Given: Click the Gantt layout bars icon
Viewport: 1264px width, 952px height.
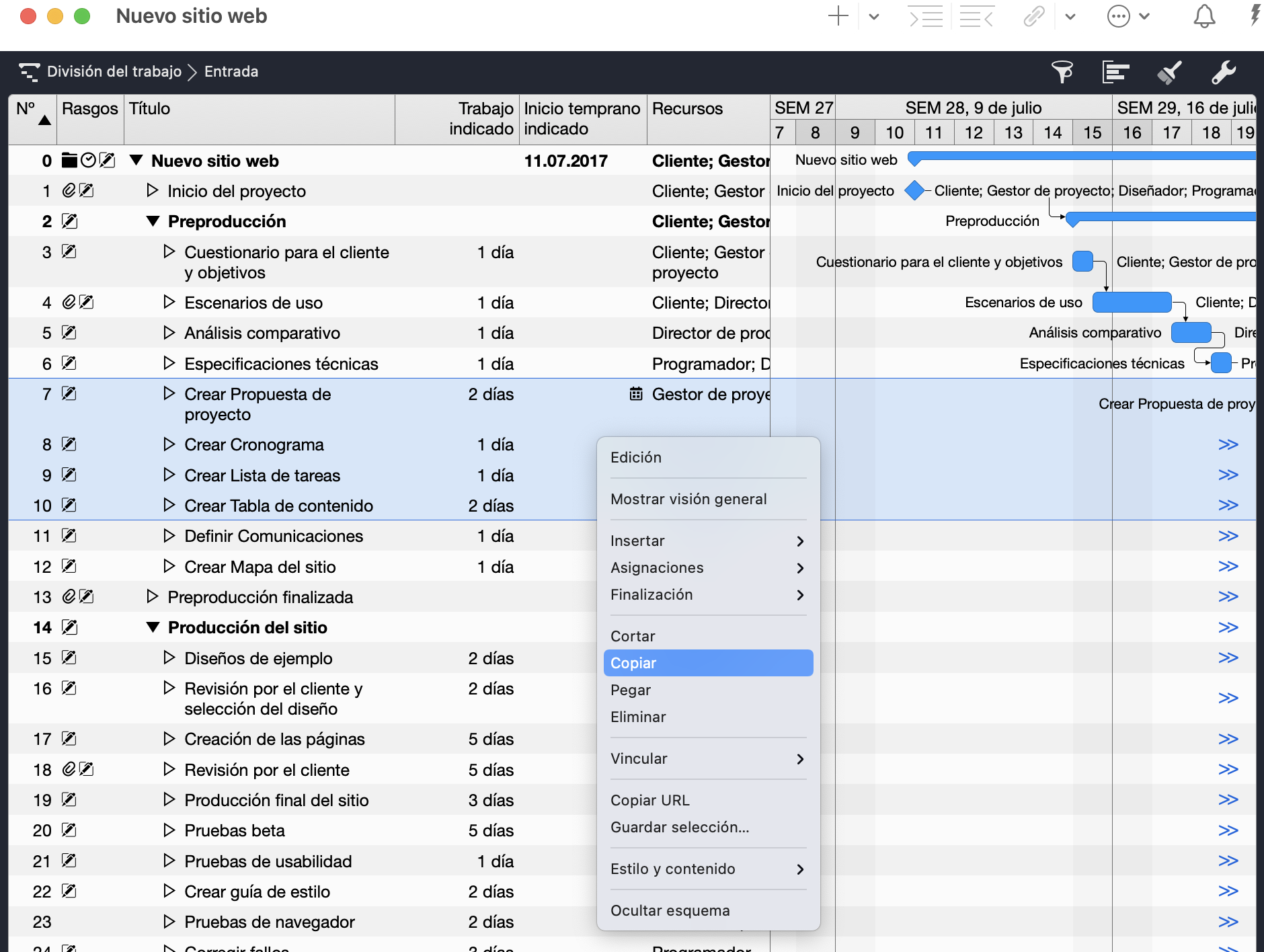Looking at the screenshot, I should (1115, 72).
